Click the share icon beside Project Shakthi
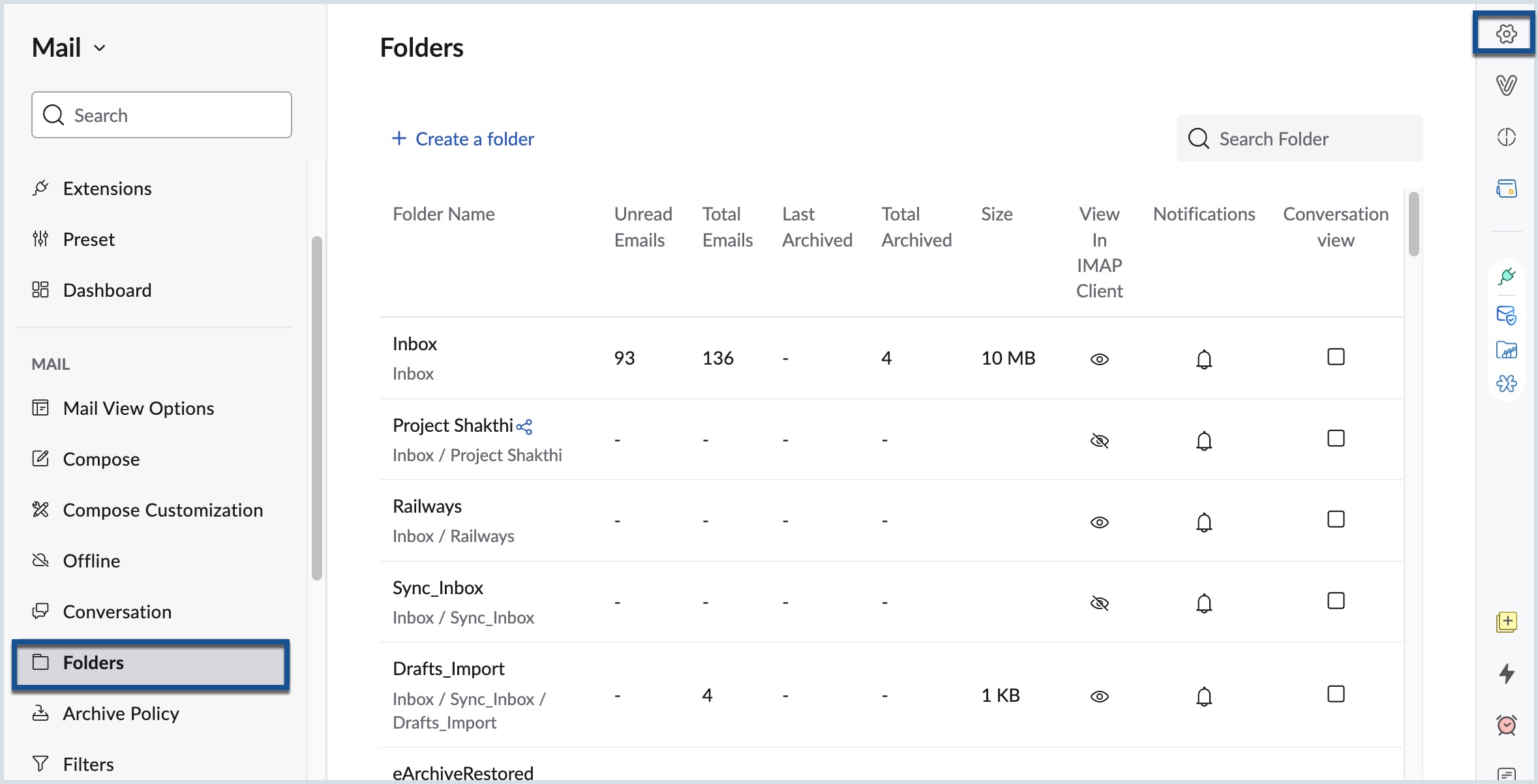1538x784 pixels. tap(524, 427)
